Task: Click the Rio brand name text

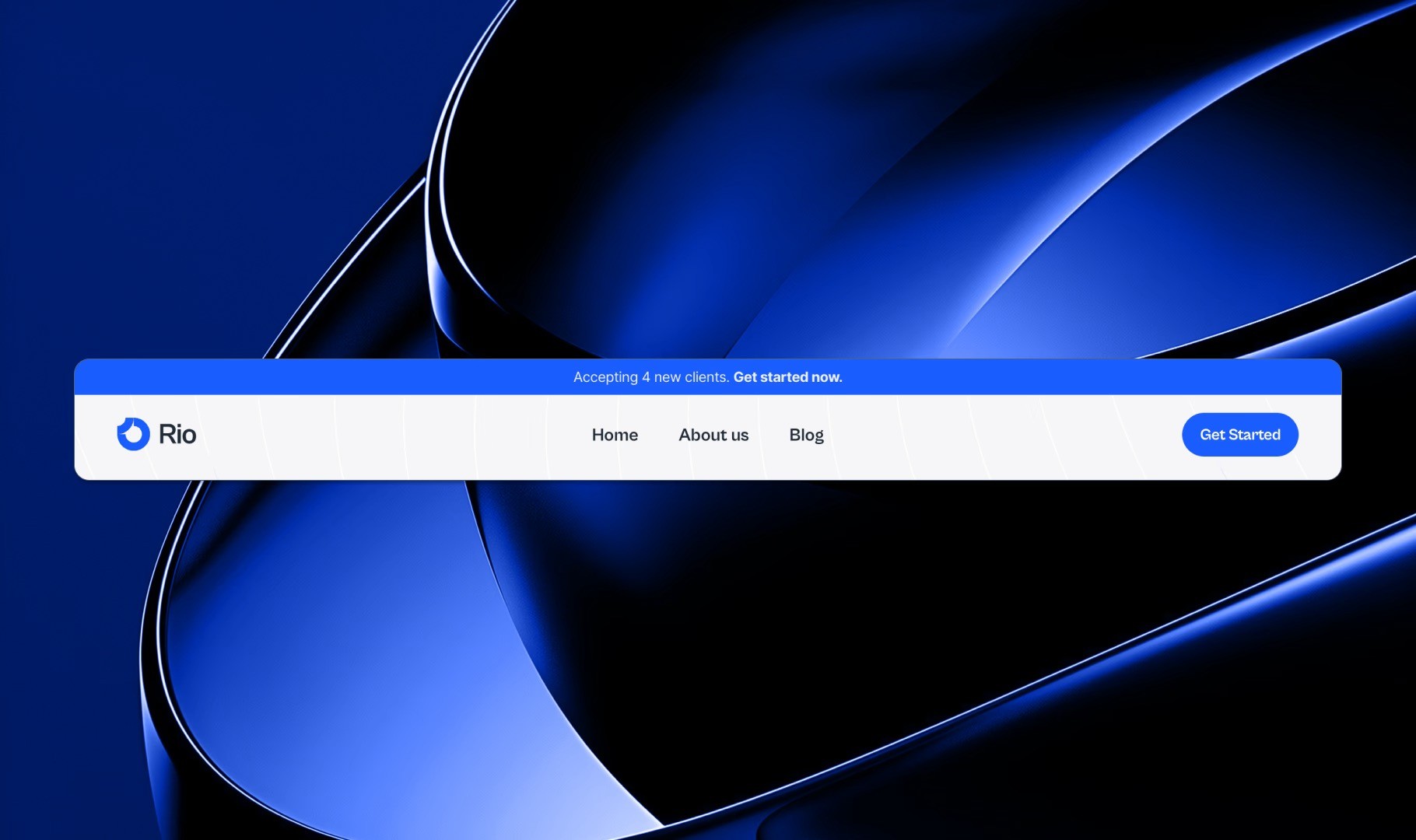Action: point(177,434)
